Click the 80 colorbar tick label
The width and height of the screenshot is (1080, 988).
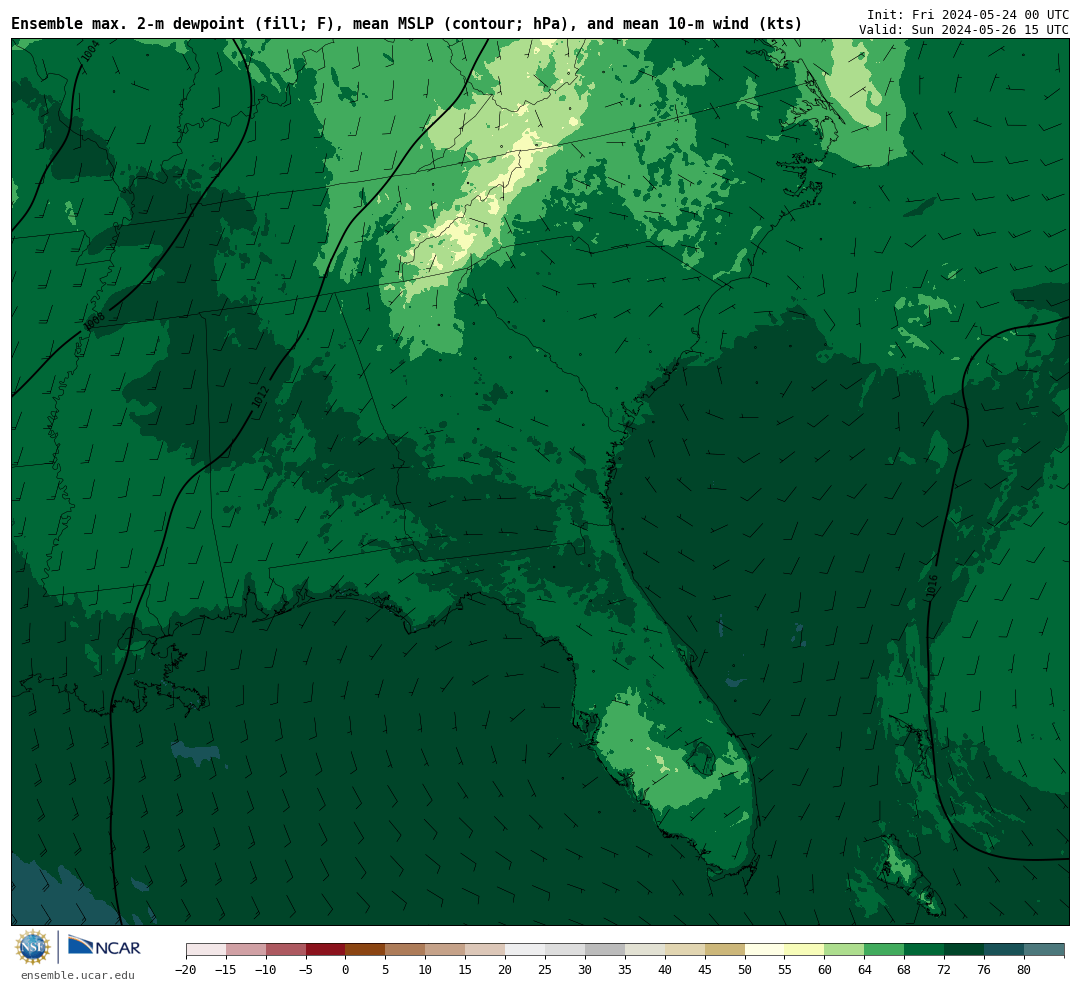click(x=1025, y=969)
